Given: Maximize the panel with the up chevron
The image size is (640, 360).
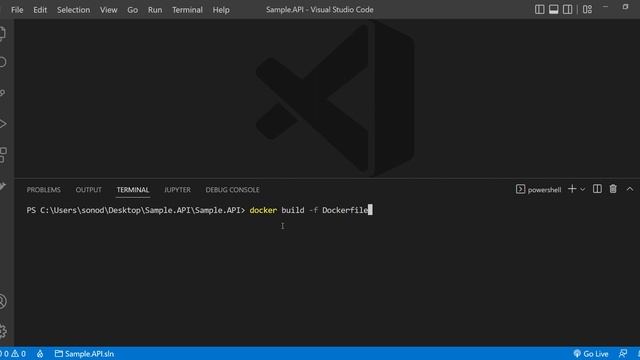Looking at the screenshot, I should (630, 189).
